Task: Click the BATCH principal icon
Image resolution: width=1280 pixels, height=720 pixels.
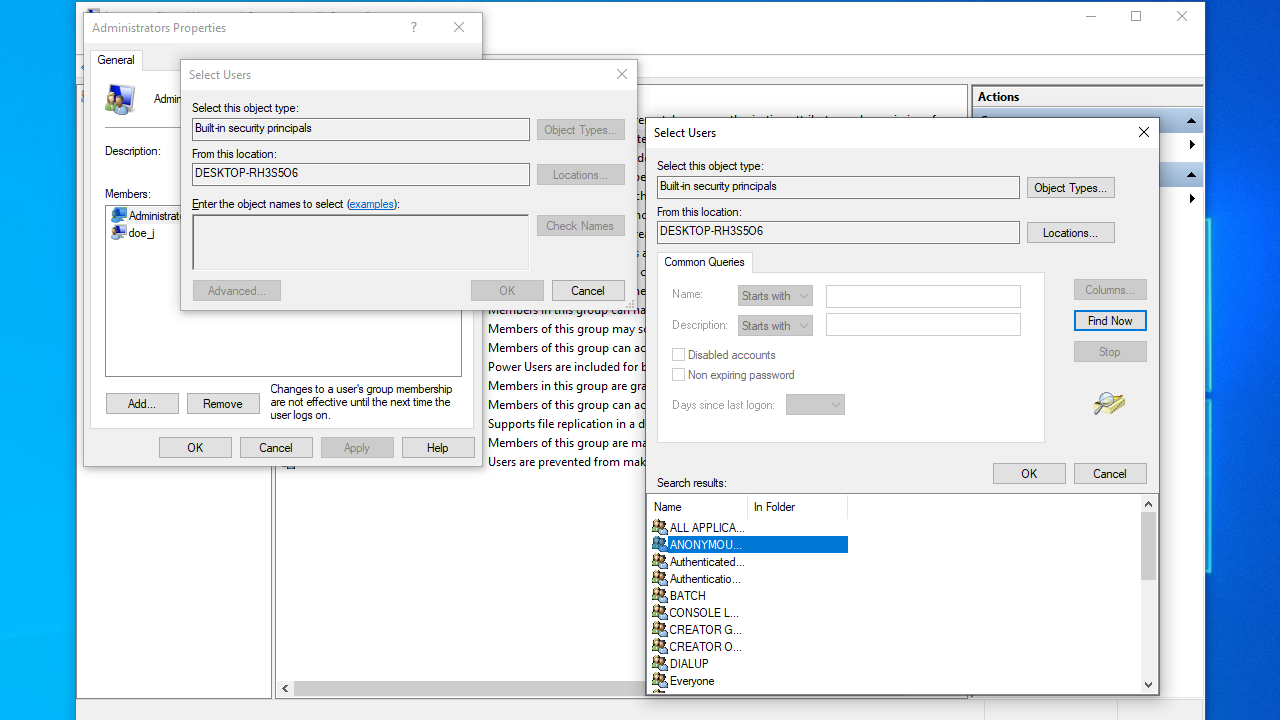Action: click(659, 595)
